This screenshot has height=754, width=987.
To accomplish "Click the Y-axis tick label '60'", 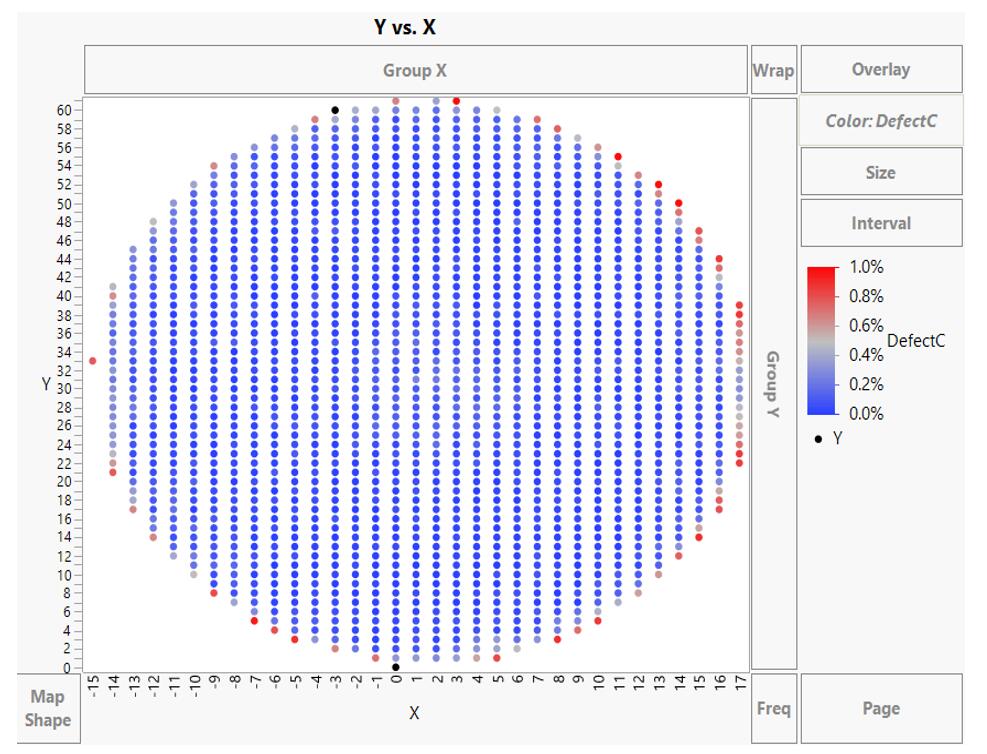I will click(x=64, y=110).
